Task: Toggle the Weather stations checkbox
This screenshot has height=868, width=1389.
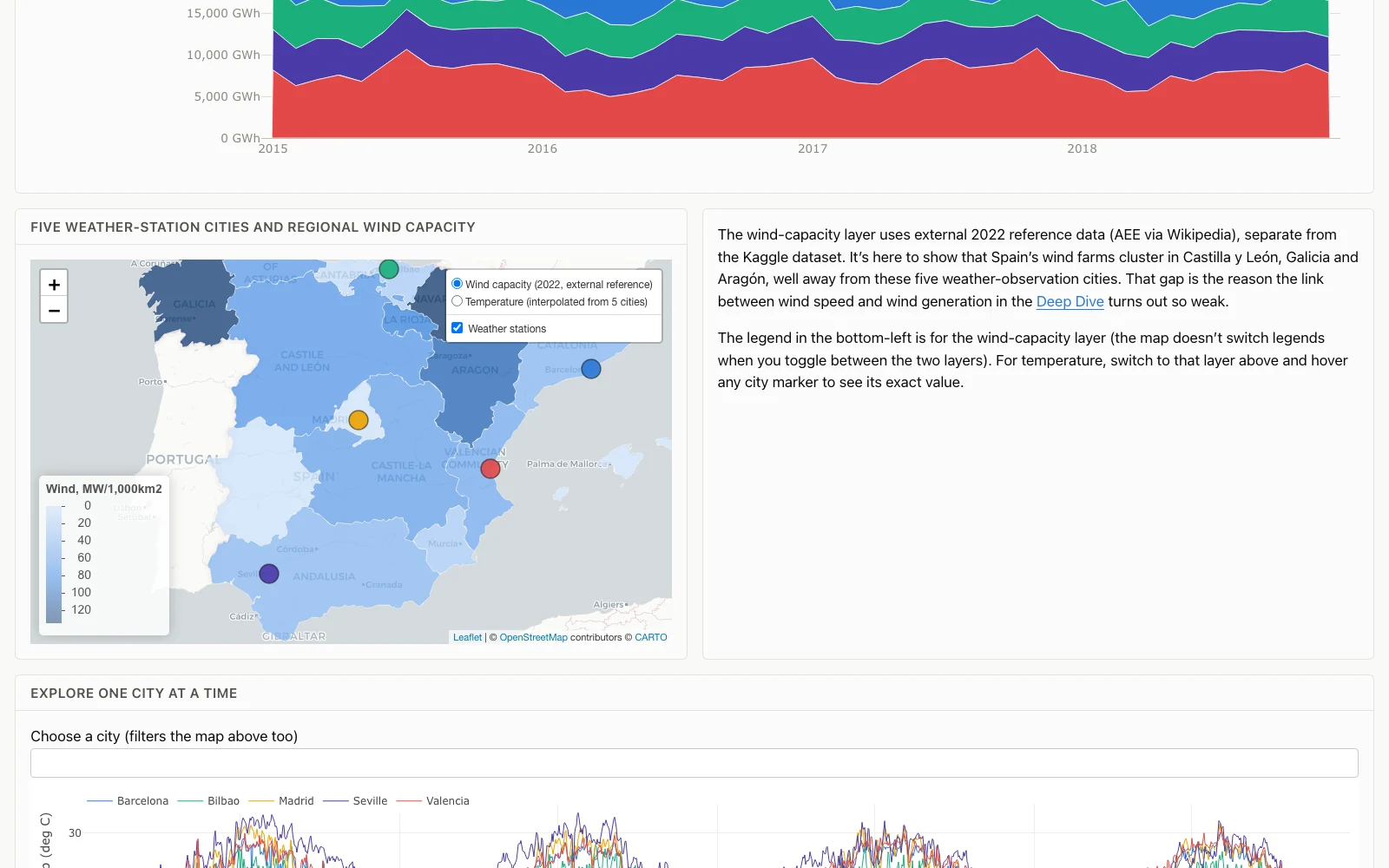Action: click(457, 328)
